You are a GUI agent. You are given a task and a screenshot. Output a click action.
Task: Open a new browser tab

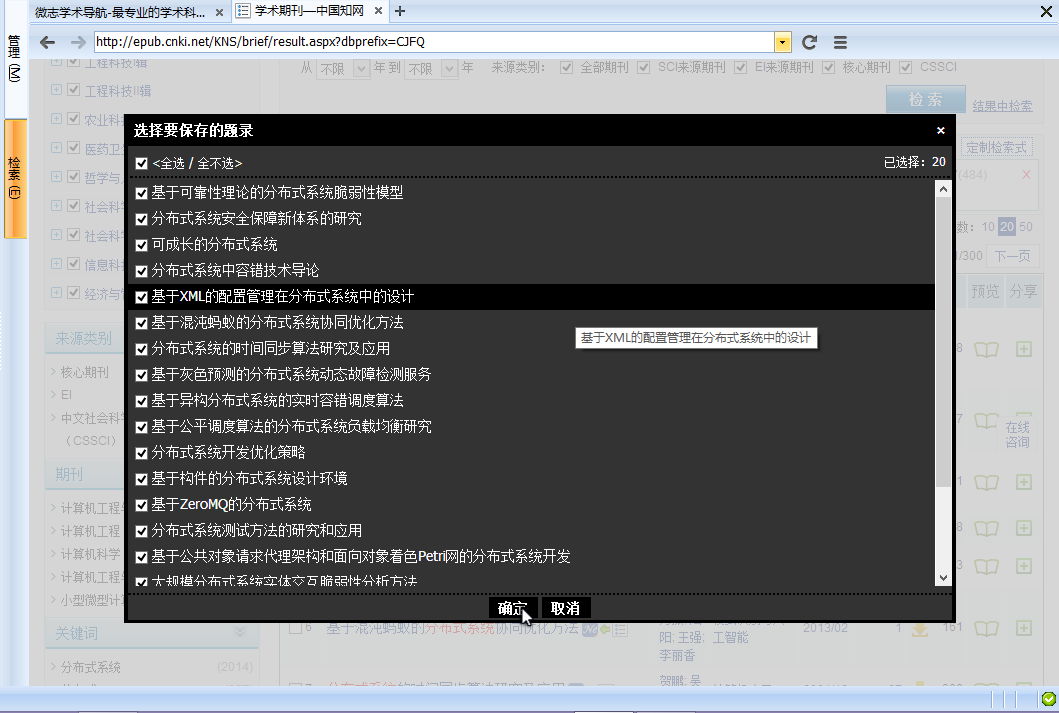(401, 11)
